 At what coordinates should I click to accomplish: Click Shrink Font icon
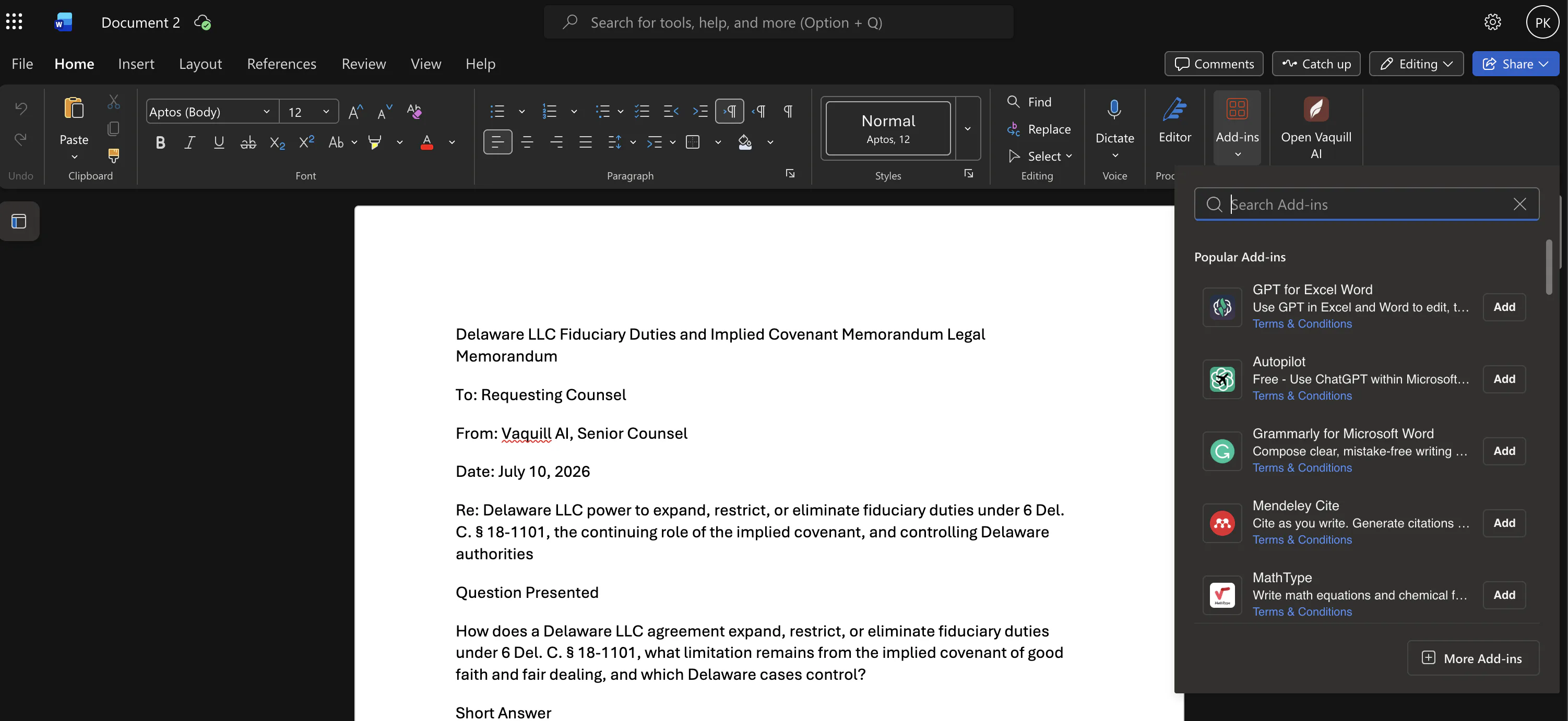385,112
